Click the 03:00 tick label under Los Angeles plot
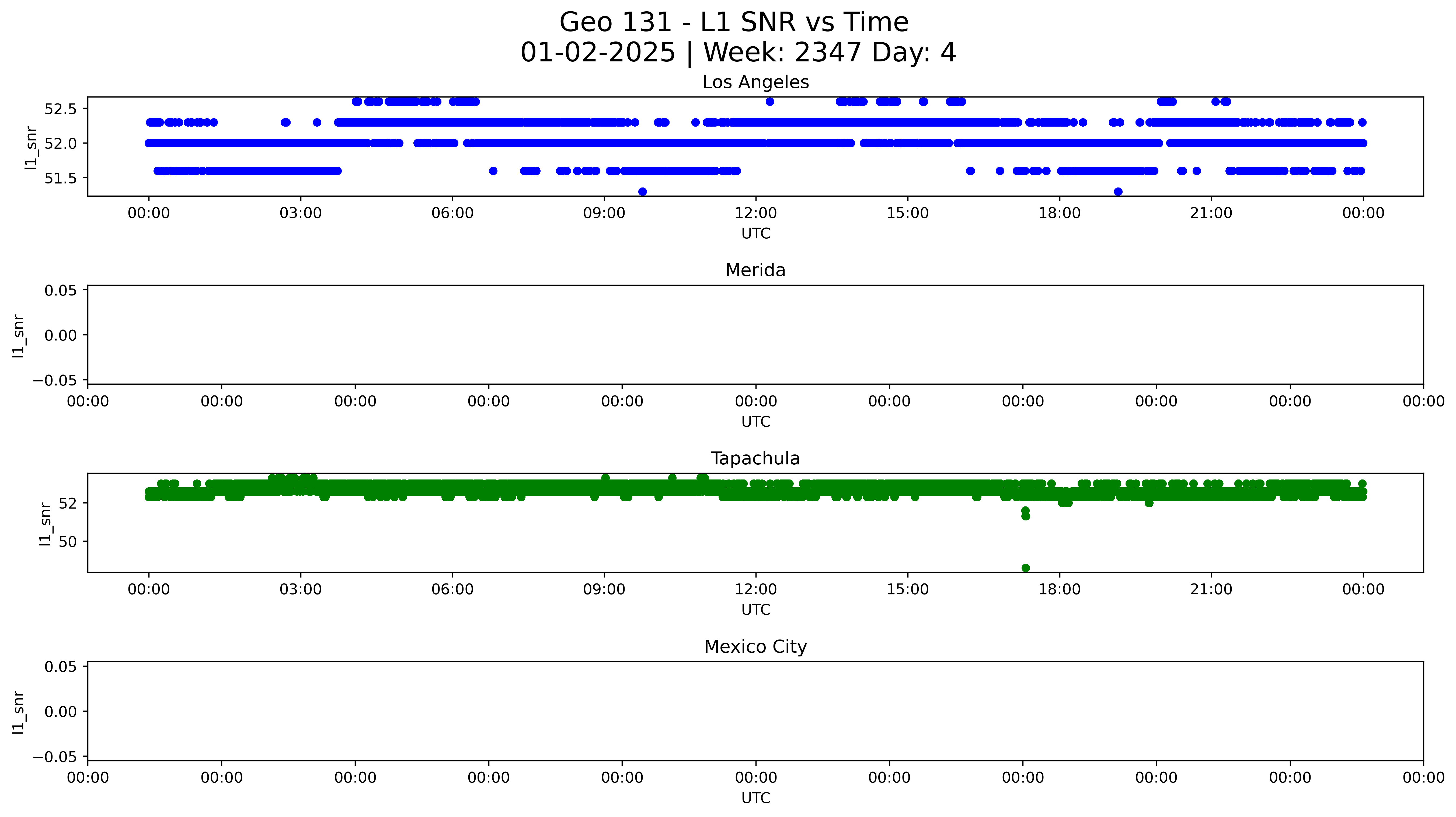The width and height of the screenshot is (1456, 817). (300, 213)
